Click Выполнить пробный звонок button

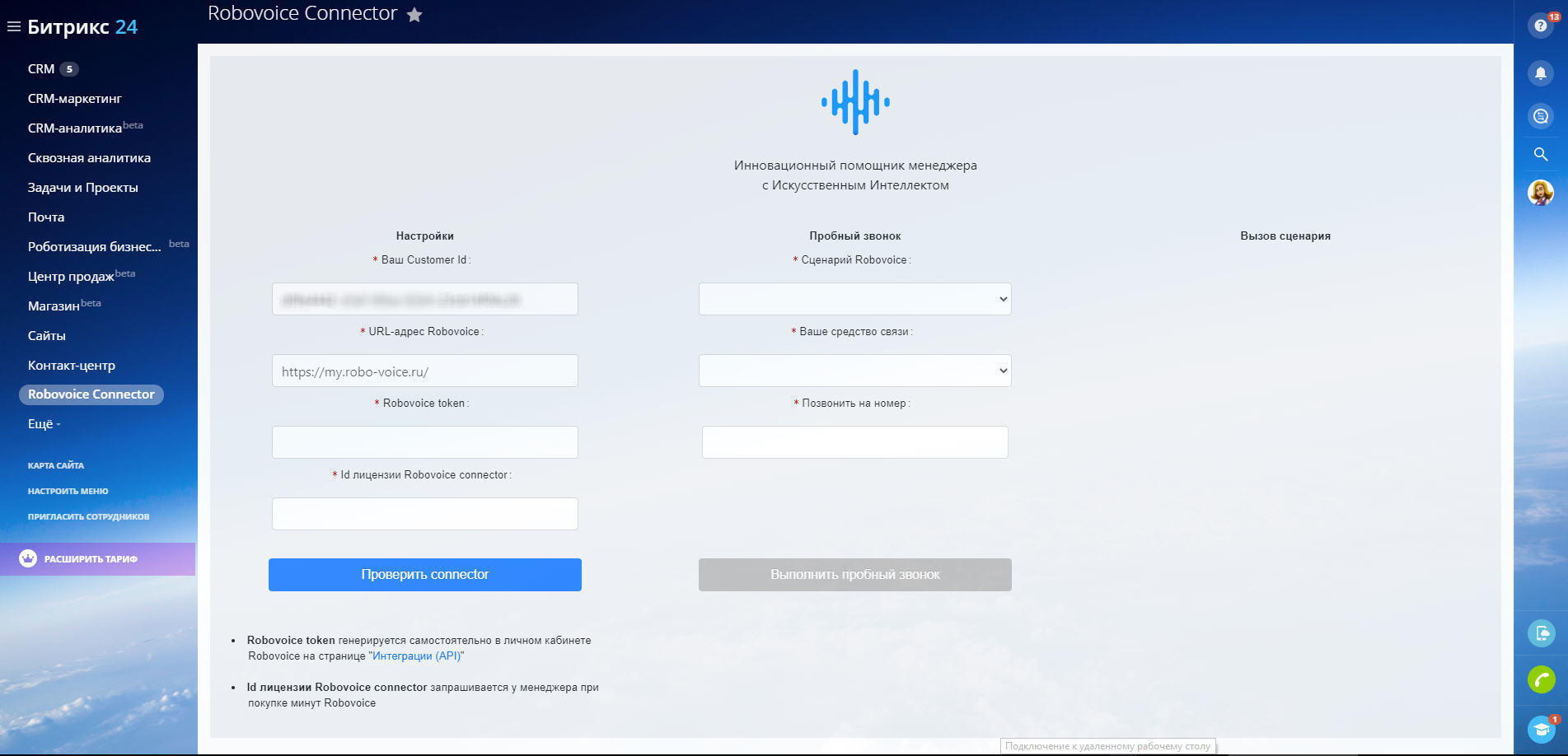coord(855,575)
